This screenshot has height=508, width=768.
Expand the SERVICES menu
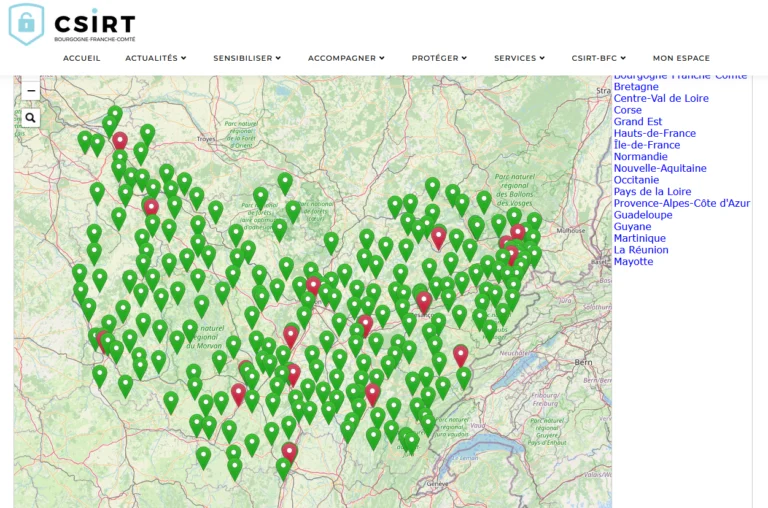pos(519,58)
